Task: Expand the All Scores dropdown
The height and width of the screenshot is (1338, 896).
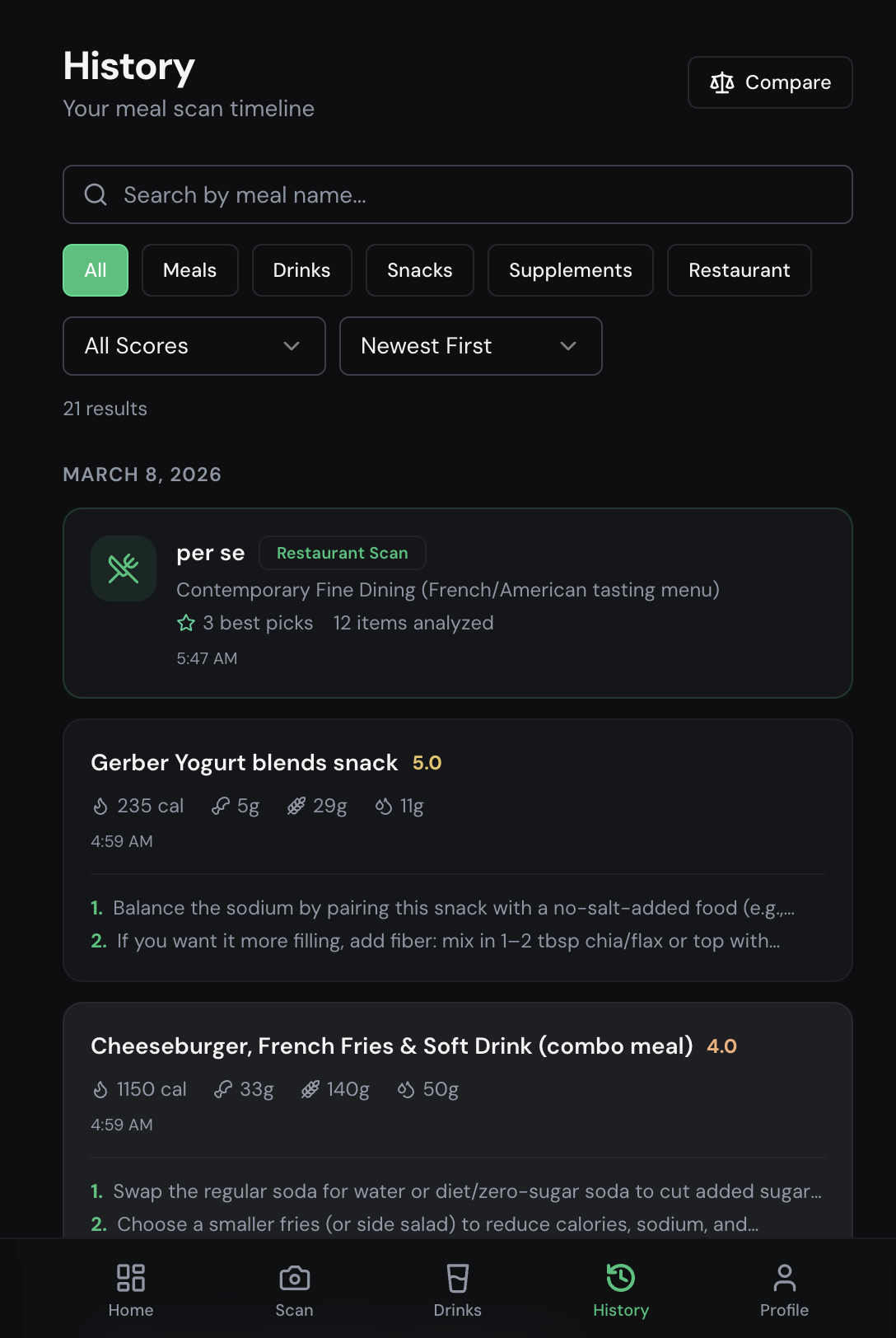Action: 194,346
